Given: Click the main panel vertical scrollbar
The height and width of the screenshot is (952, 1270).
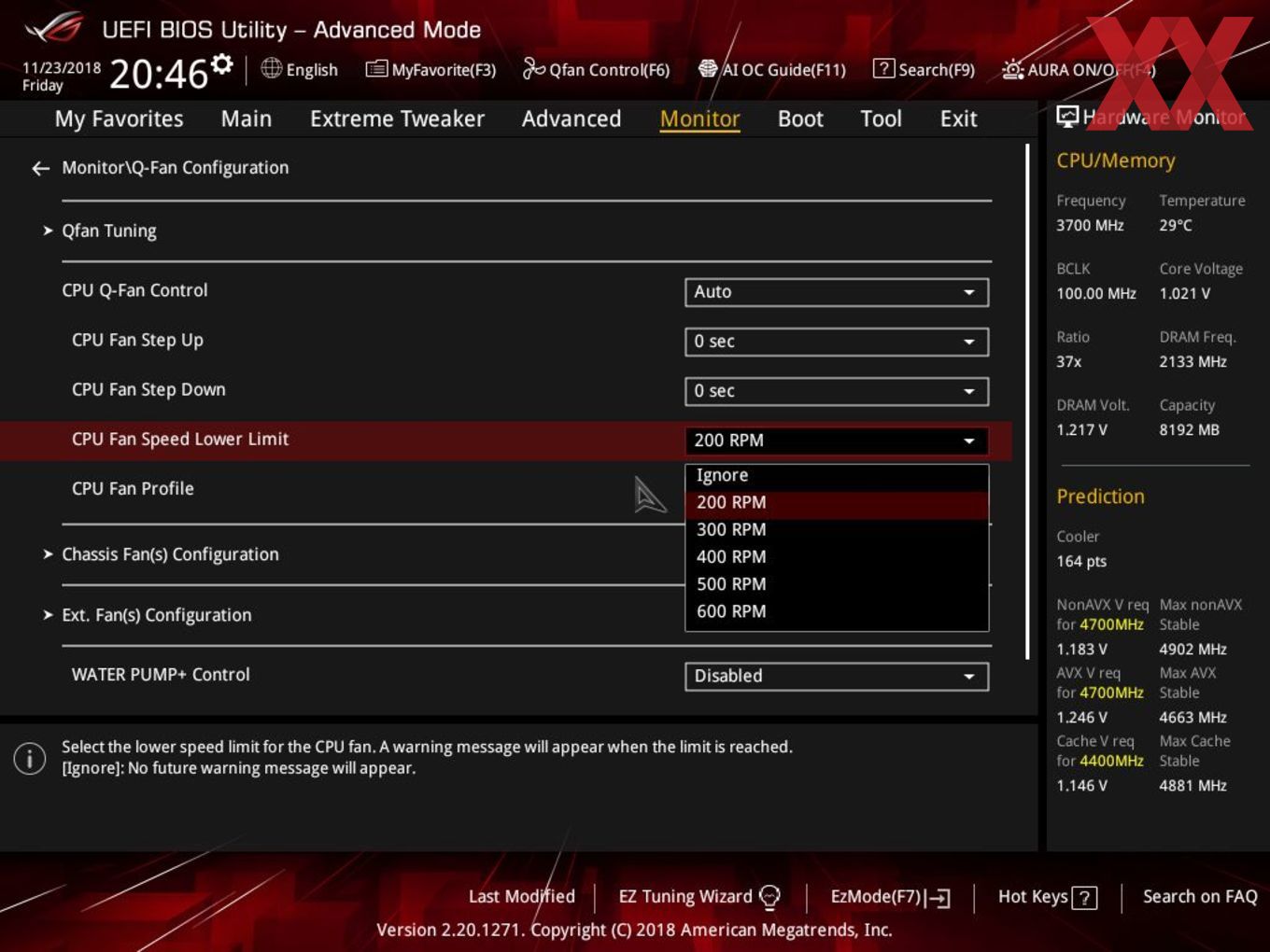Looking at the screenshot, I should 1028,401.
